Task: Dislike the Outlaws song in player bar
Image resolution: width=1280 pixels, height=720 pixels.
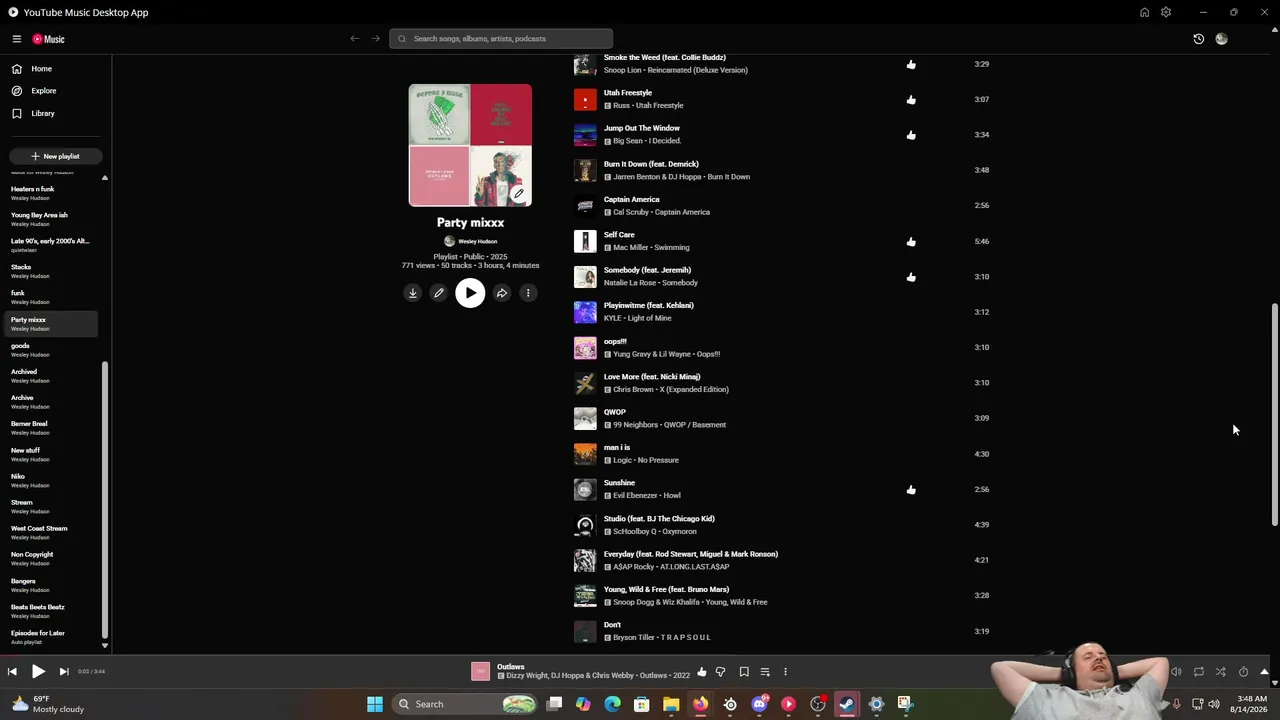Action: pyautogui.click(x=720, y=672)
